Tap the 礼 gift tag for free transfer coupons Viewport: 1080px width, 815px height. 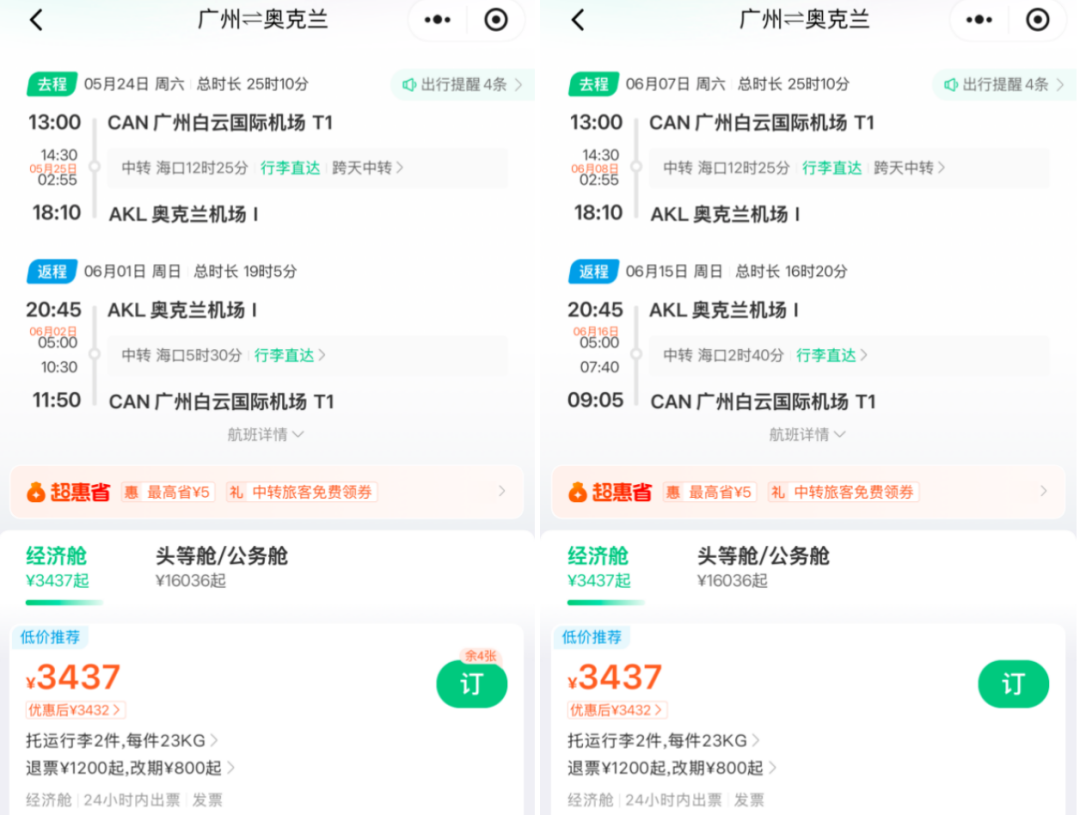tap(300, 492)
